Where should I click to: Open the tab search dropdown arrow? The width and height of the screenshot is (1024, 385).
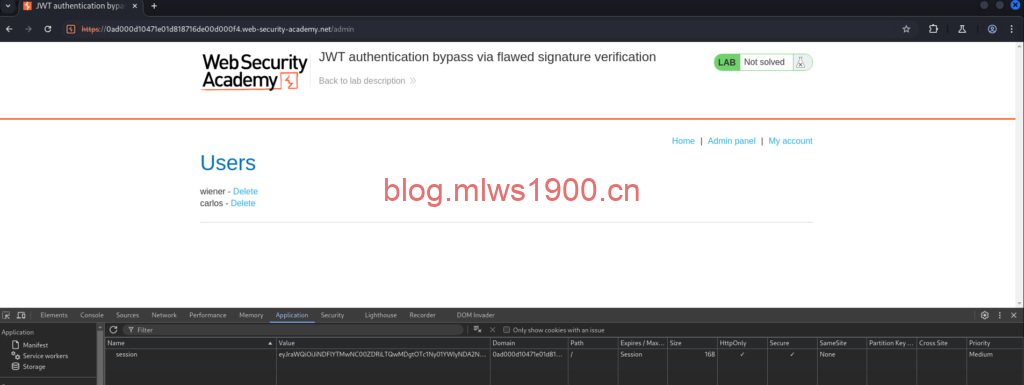(x=8, y=6)
